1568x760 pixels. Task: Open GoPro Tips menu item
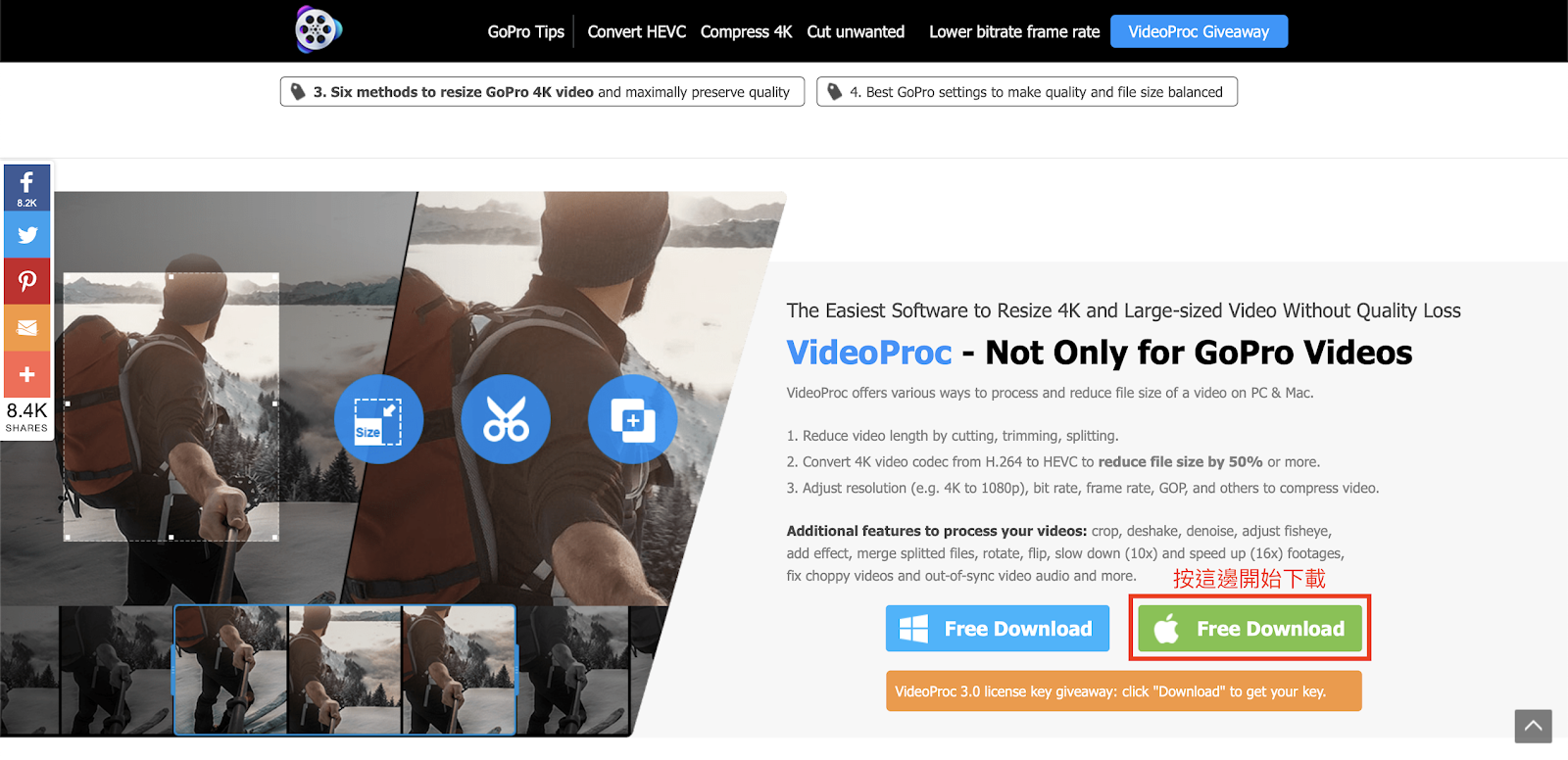click(526, 31)
